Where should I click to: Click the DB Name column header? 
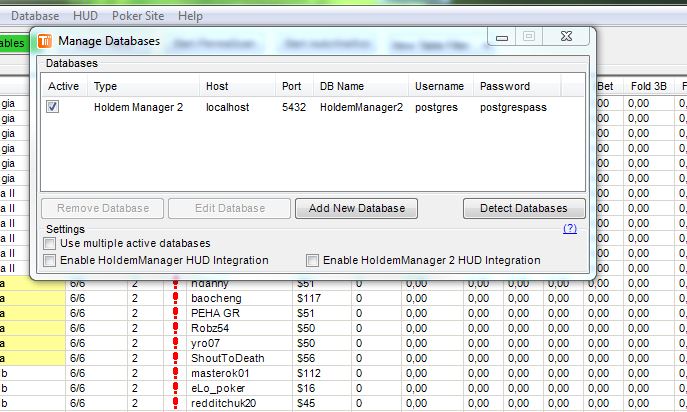point(361,86)
